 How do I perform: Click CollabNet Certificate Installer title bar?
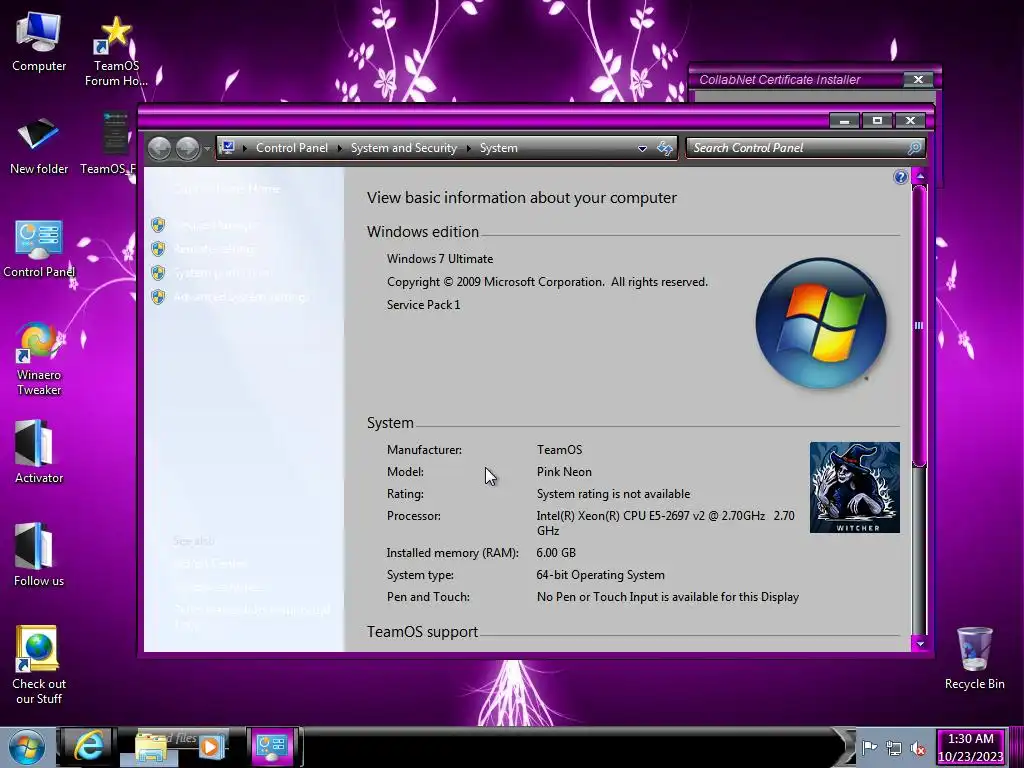[797, 80]
